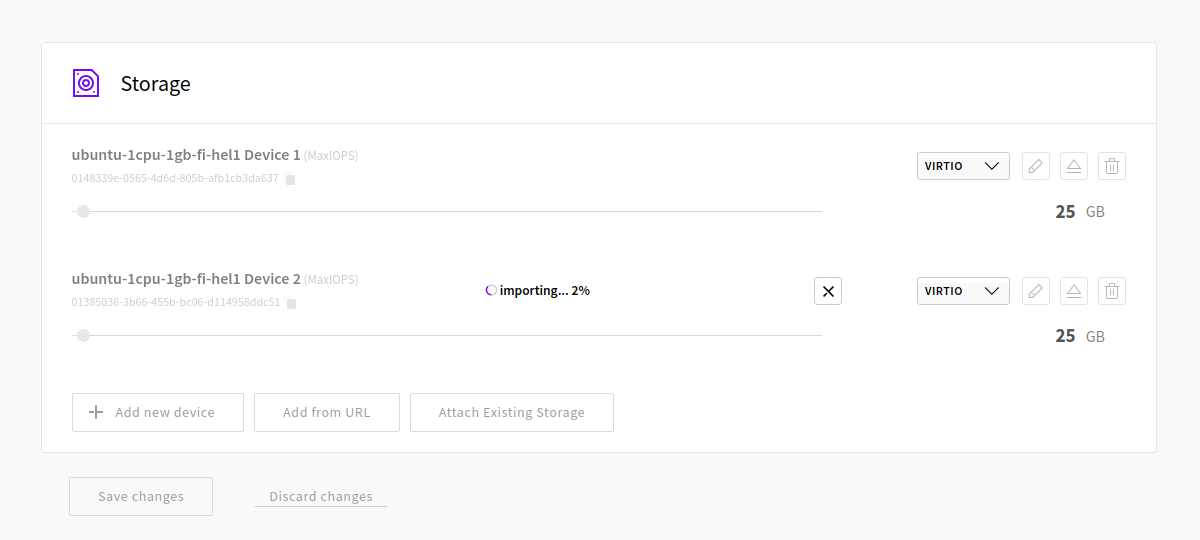The width and height of the screenshot is (1200, 540).
Task: Click the Device 2 size slider handle
Action: point(83,335)
